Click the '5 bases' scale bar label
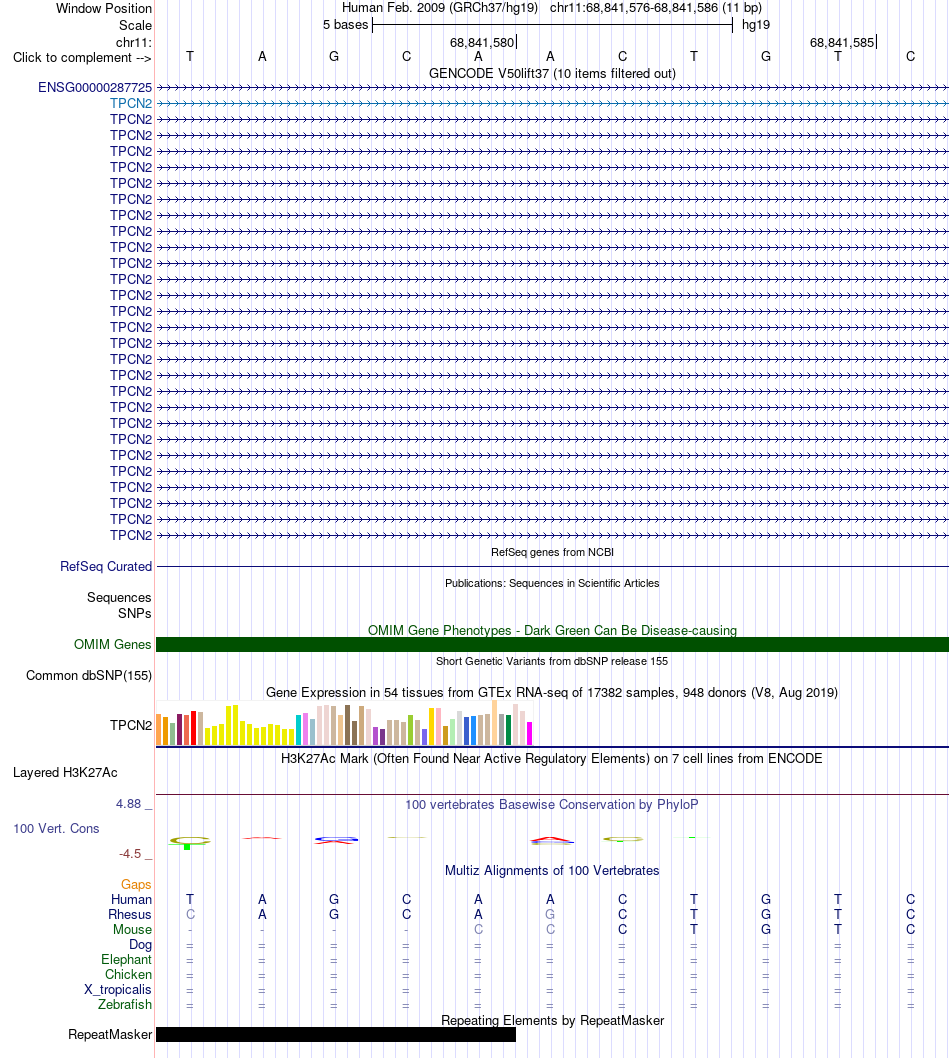950x1058 pixels. coord(345,25)
